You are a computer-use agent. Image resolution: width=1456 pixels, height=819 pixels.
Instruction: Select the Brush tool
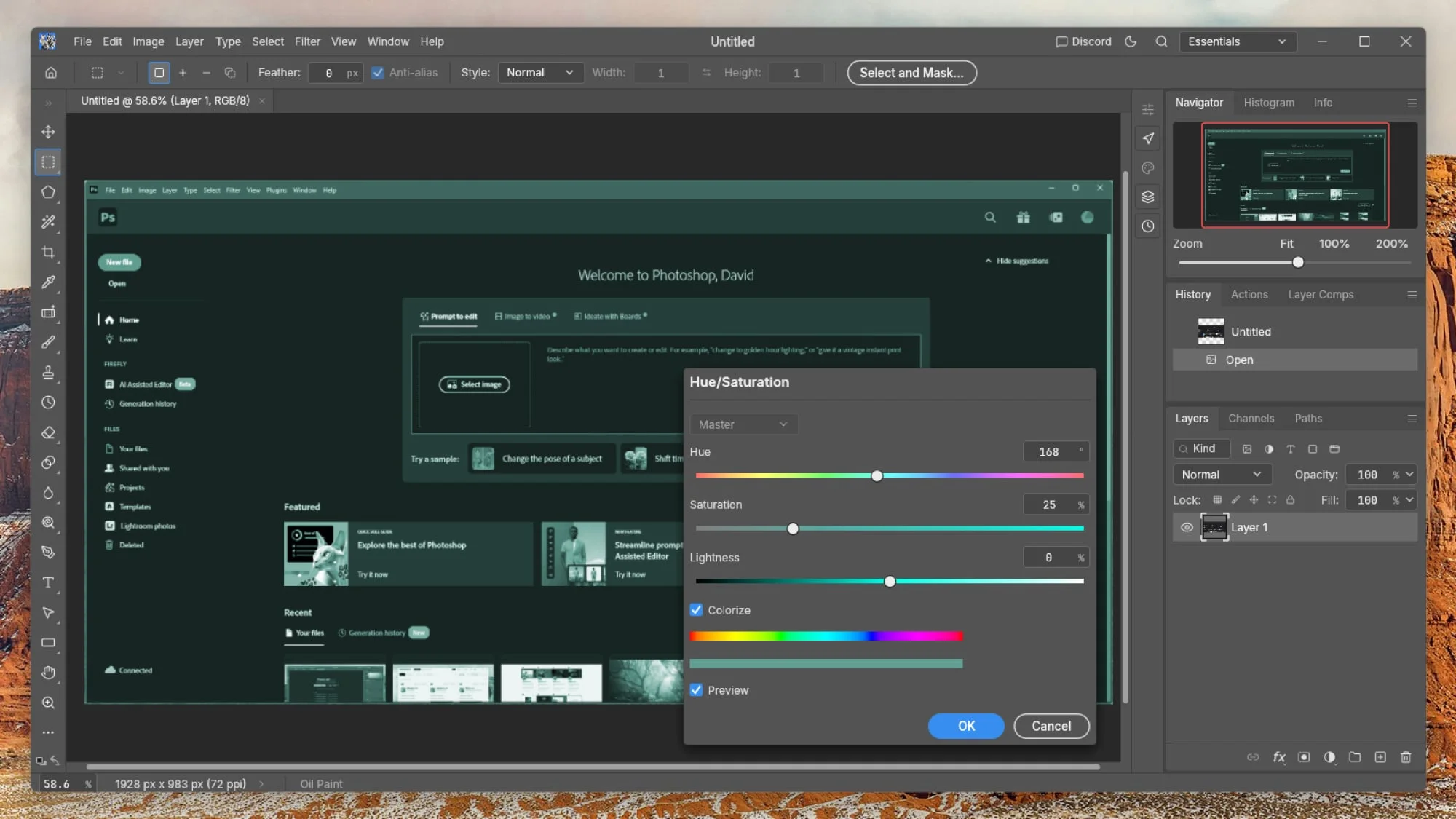click(48, 342)
